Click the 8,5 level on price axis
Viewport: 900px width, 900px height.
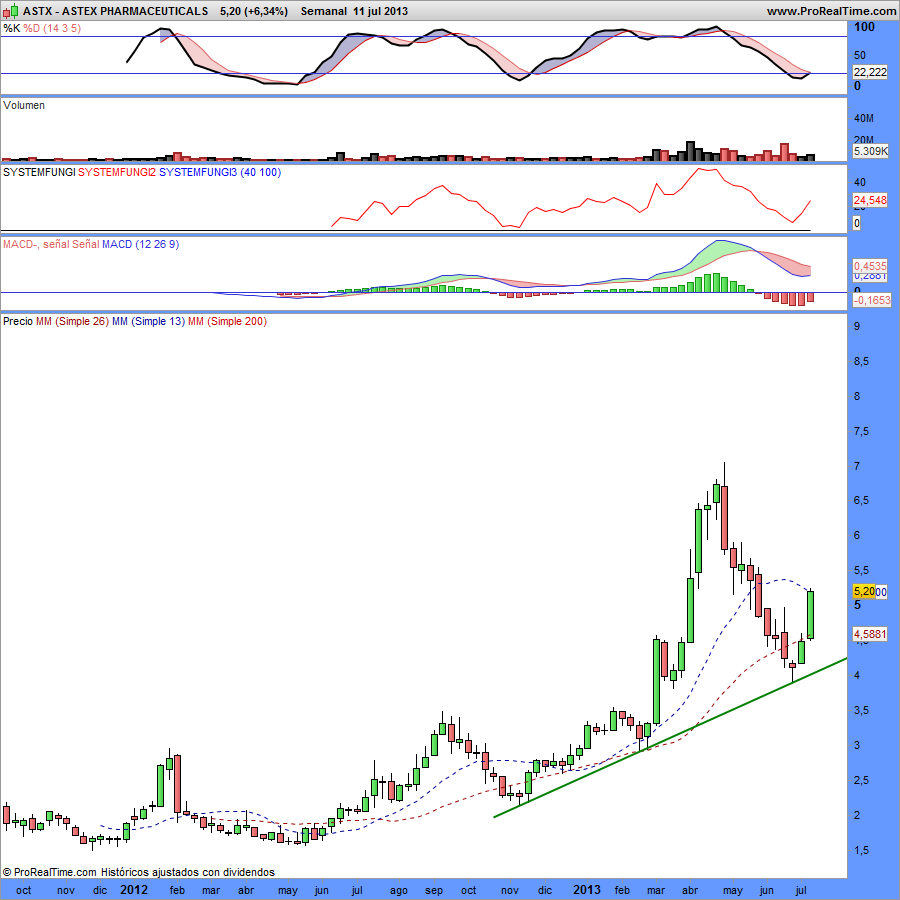point(861,361)
